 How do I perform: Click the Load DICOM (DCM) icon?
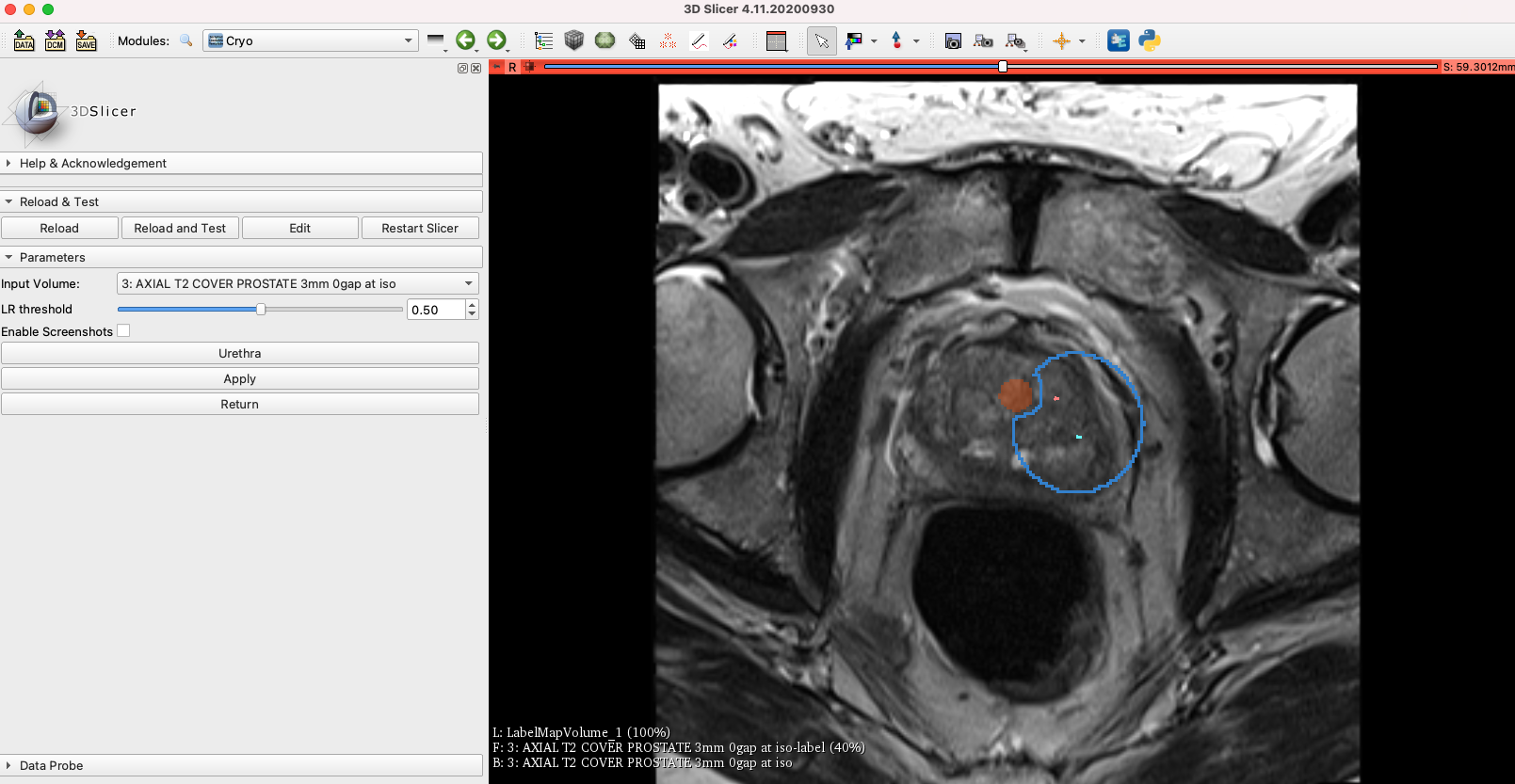click(x=56, y=40)
